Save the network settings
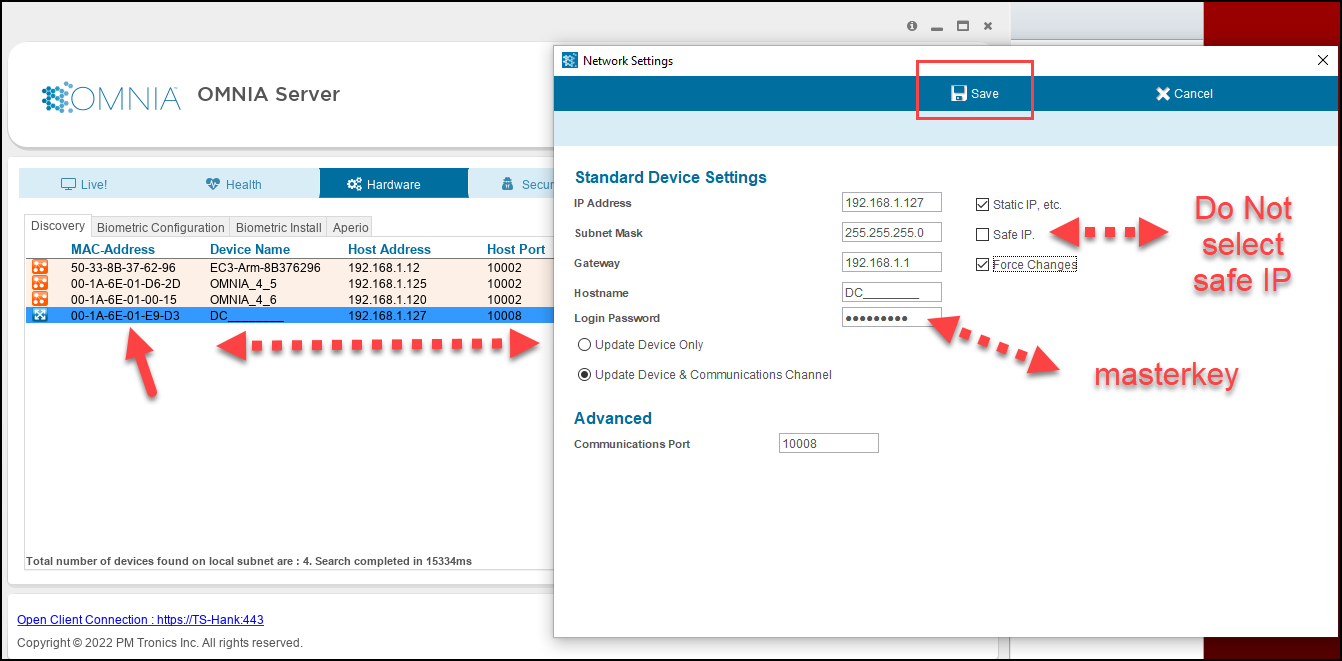 click(975, 93)
